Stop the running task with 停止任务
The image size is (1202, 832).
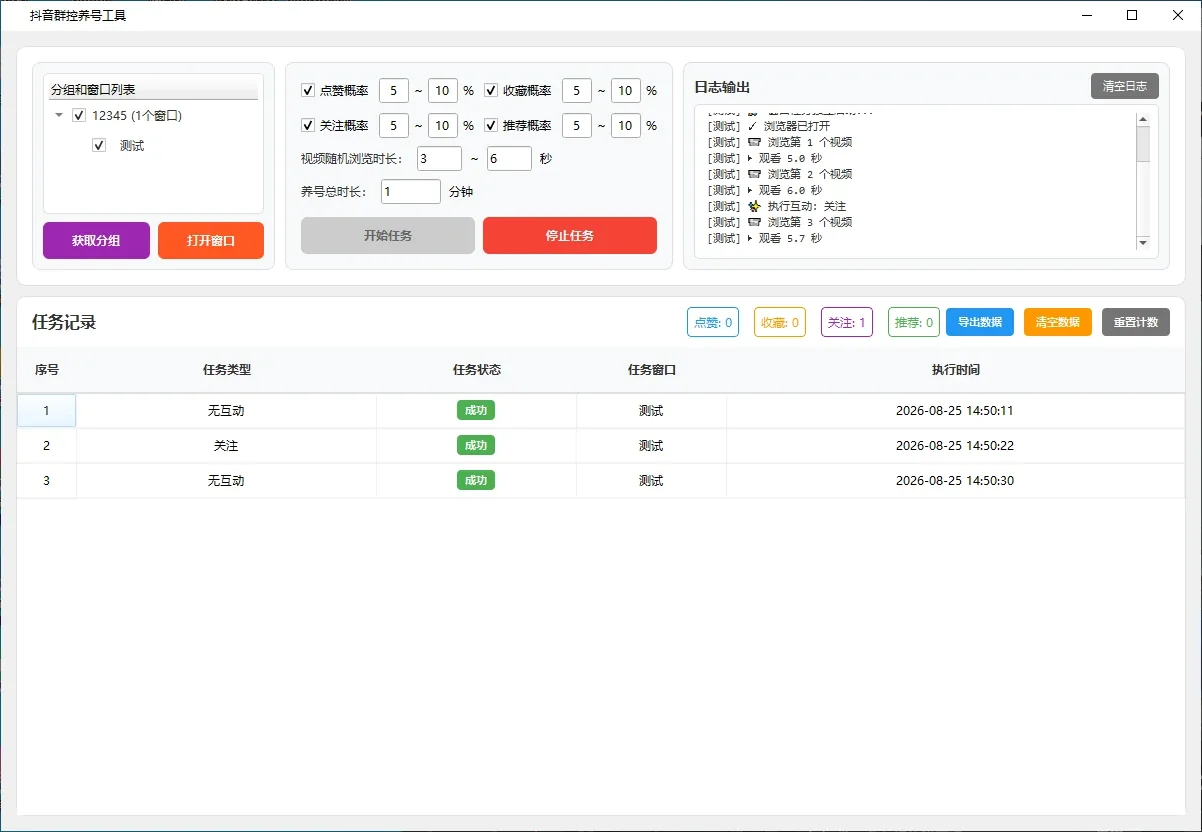570,236
